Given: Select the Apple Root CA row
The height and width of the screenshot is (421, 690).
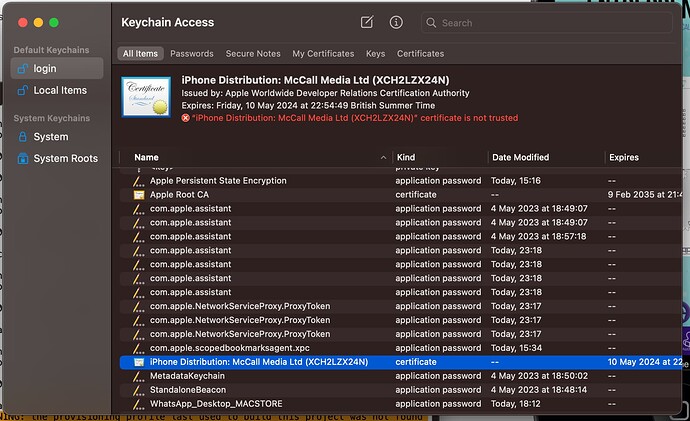Looking at the screenshot, I should [x=400, y=195].
